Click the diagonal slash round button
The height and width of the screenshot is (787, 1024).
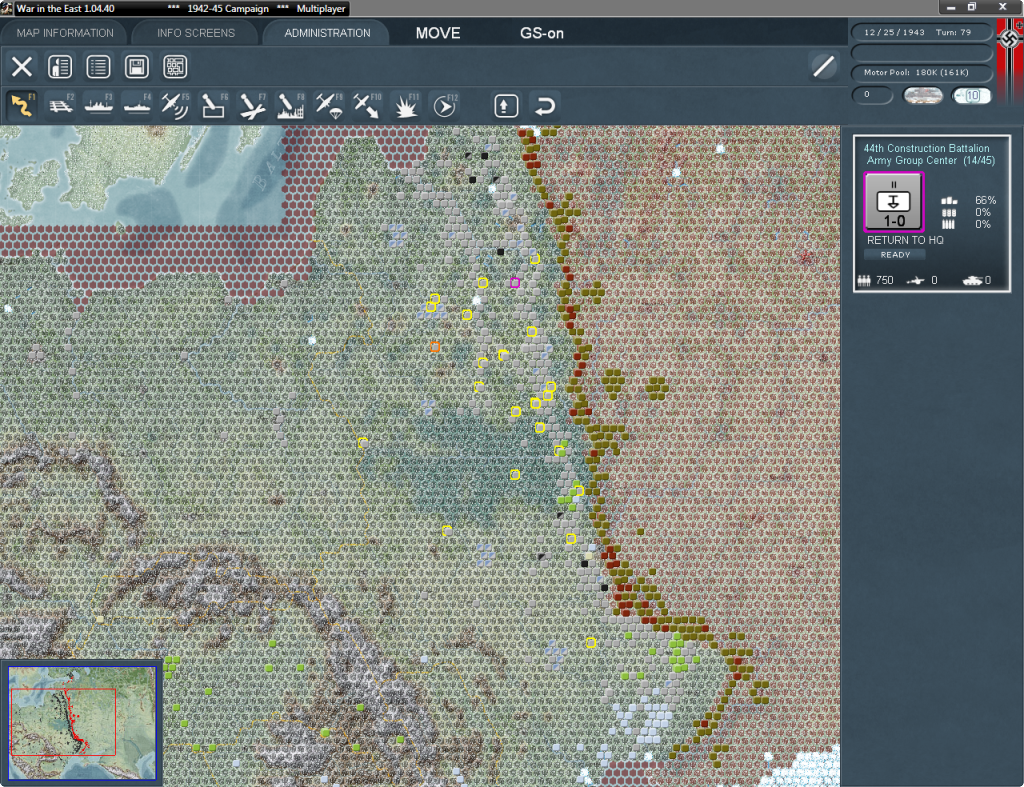point(824,66)
